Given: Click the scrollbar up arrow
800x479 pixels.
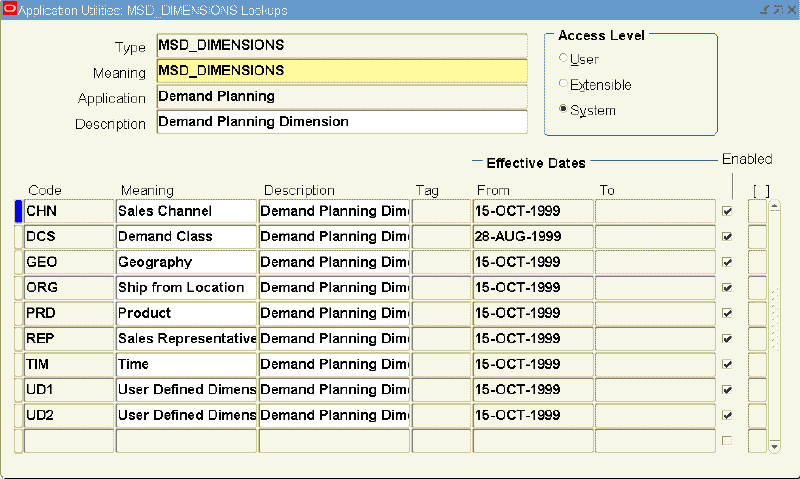Looking at the screenshot, I should [774, 207].
